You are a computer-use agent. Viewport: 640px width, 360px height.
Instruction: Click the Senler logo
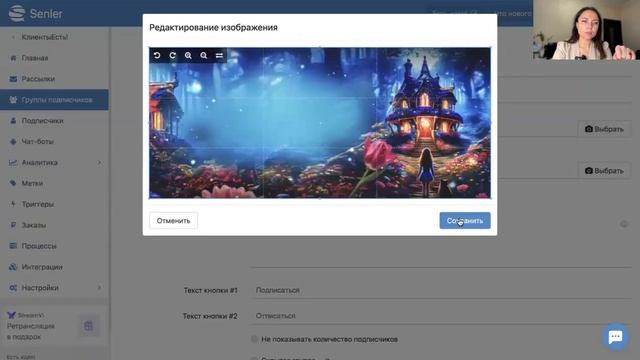36,13
